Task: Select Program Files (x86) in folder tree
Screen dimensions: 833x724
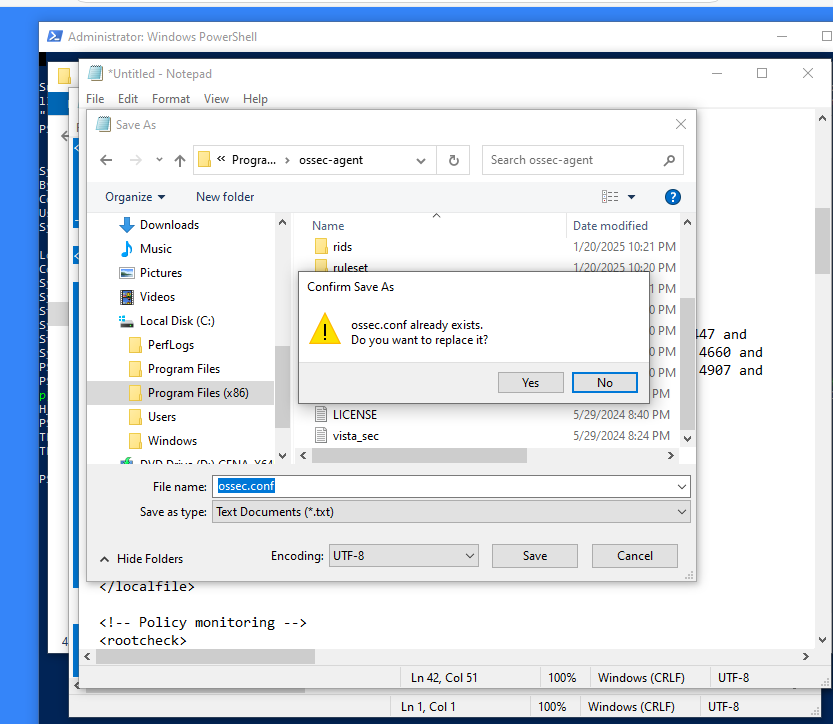Action: click(197, 393)
